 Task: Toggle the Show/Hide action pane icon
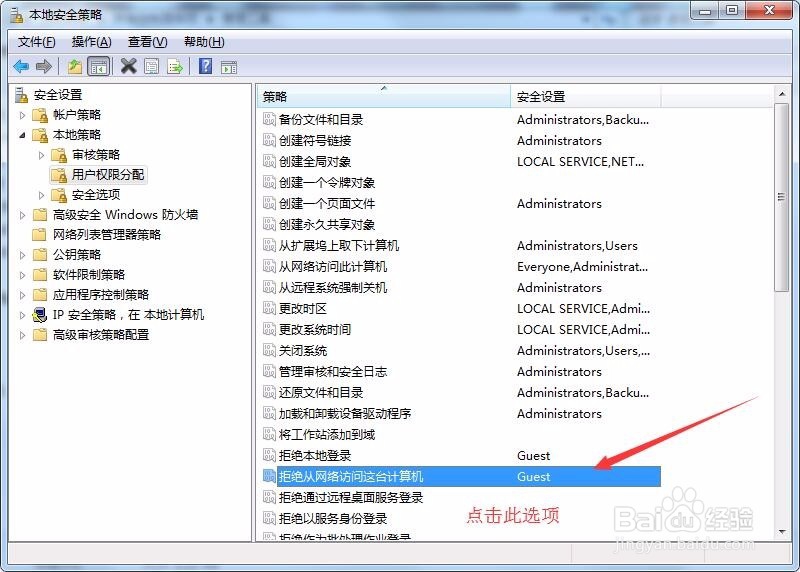pos(229,67)
